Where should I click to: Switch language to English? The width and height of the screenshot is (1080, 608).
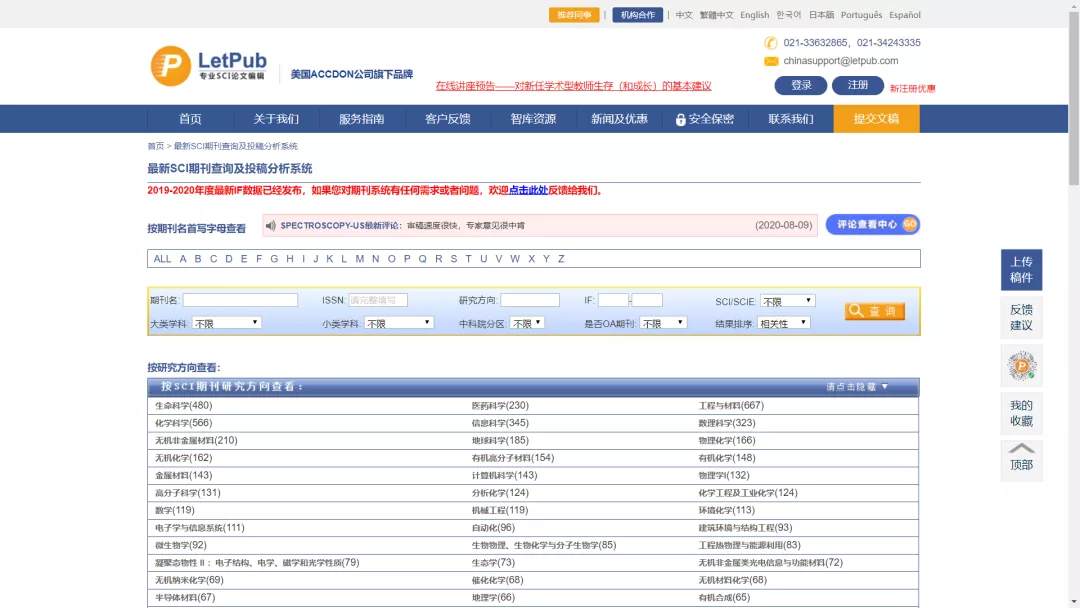click(754, 14)
